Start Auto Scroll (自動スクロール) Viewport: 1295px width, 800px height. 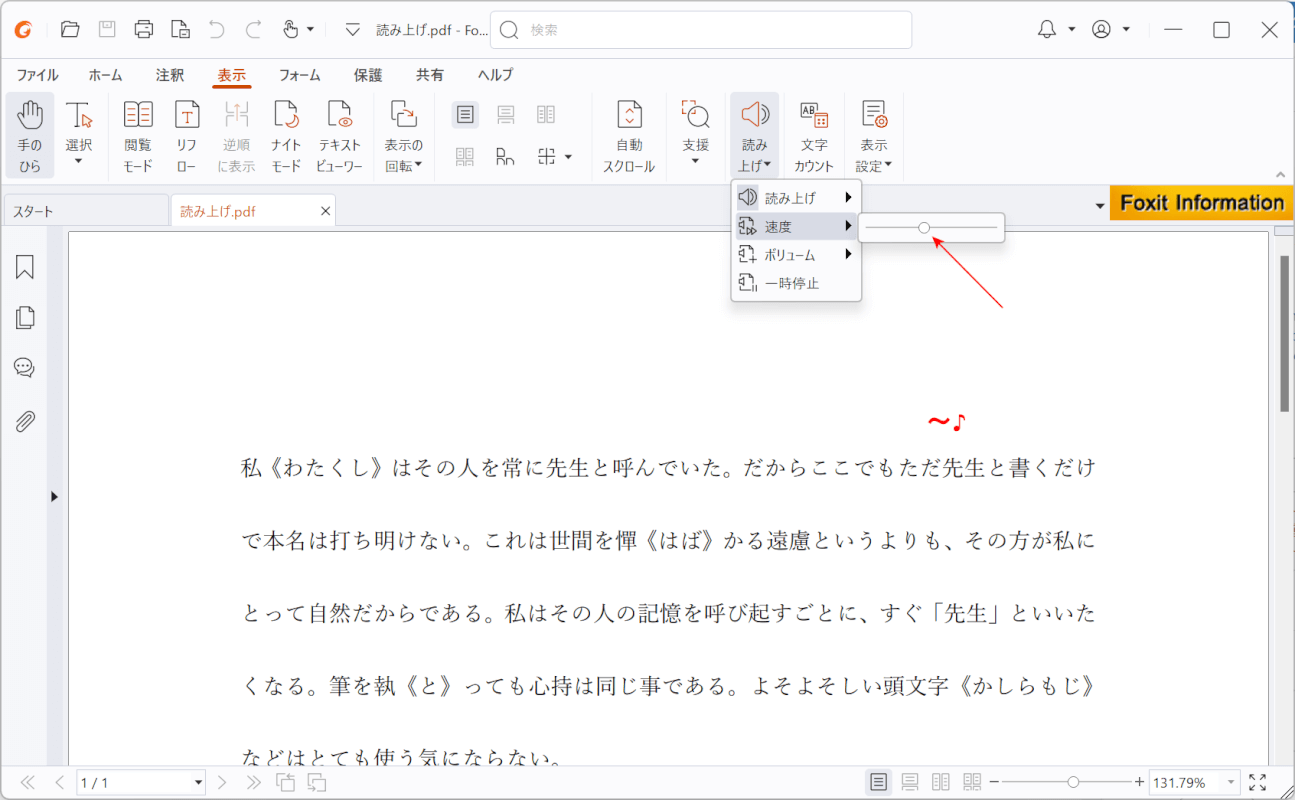(629, 136)
